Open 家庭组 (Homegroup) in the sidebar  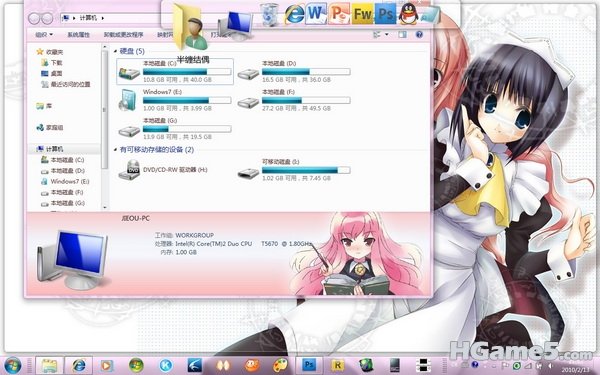[50, 127]
